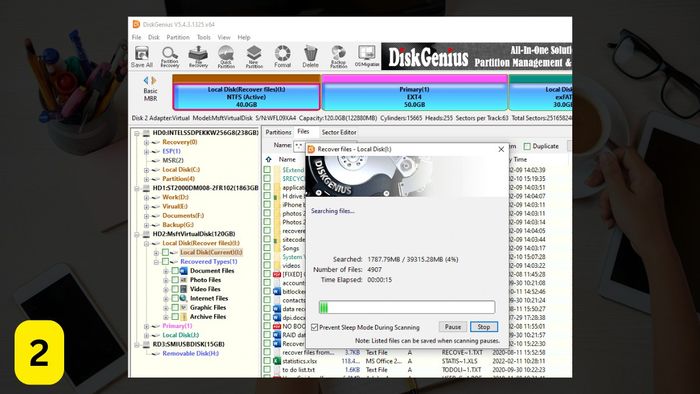
Task: Click the scanning progress bar
Action: 407,307
